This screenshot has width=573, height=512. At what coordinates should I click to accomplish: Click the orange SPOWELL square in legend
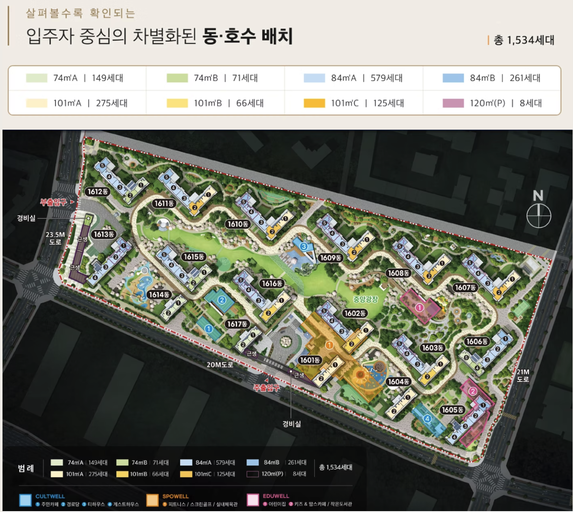tap(152, 500)
